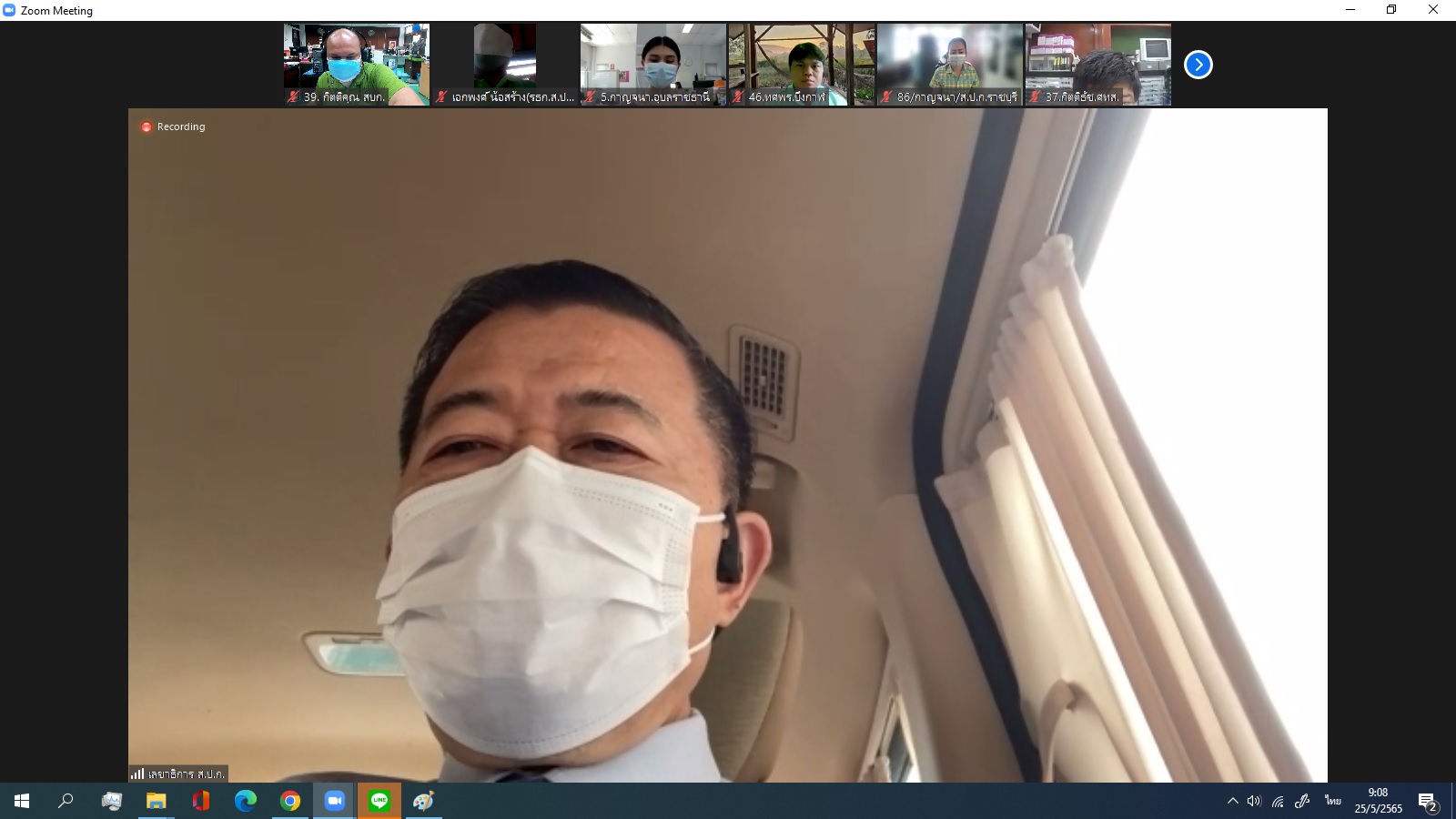
Task: Open Microsoft Edge browser
Action: click(246, 801)
